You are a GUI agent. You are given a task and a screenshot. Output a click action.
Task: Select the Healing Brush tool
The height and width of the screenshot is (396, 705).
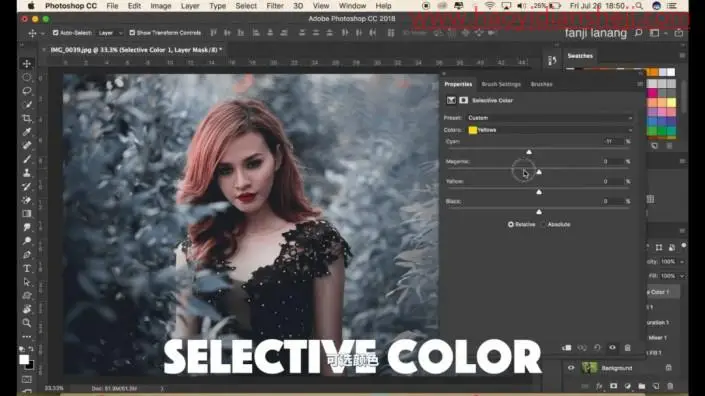[27, 145]
